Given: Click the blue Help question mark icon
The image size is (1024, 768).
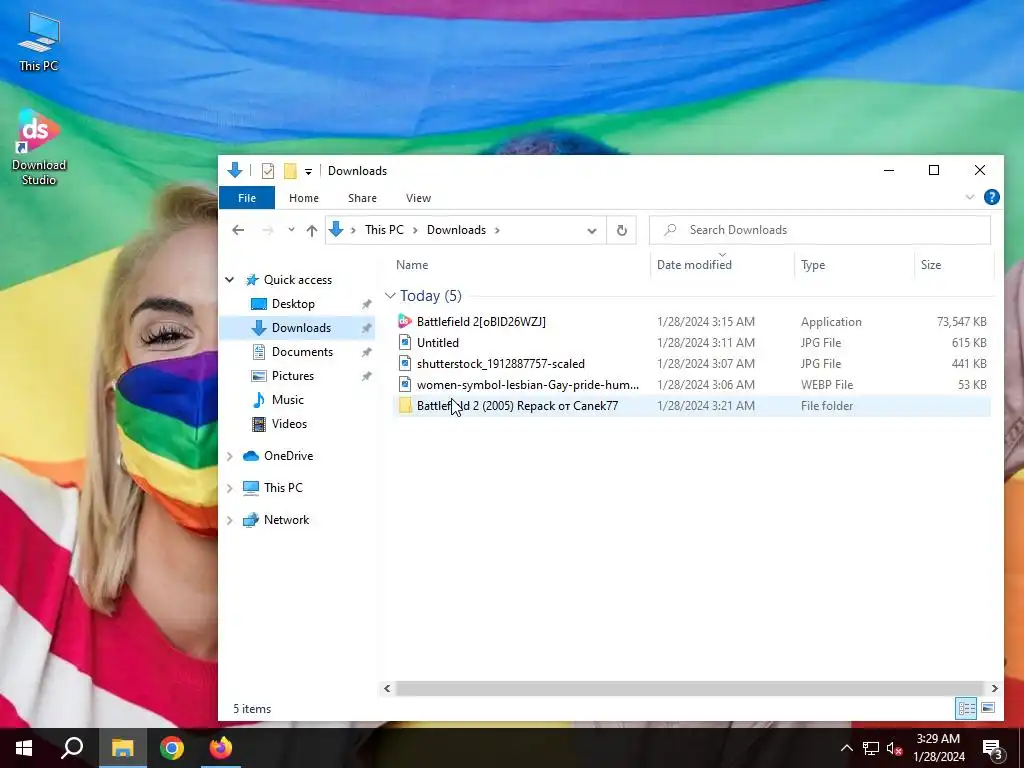Looking at the screenshot, I should tap(991, 197).
